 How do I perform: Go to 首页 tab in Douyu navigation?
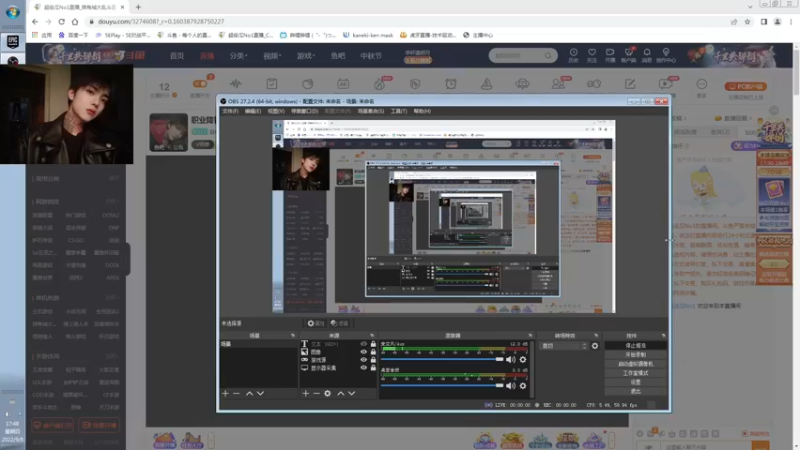177,56
